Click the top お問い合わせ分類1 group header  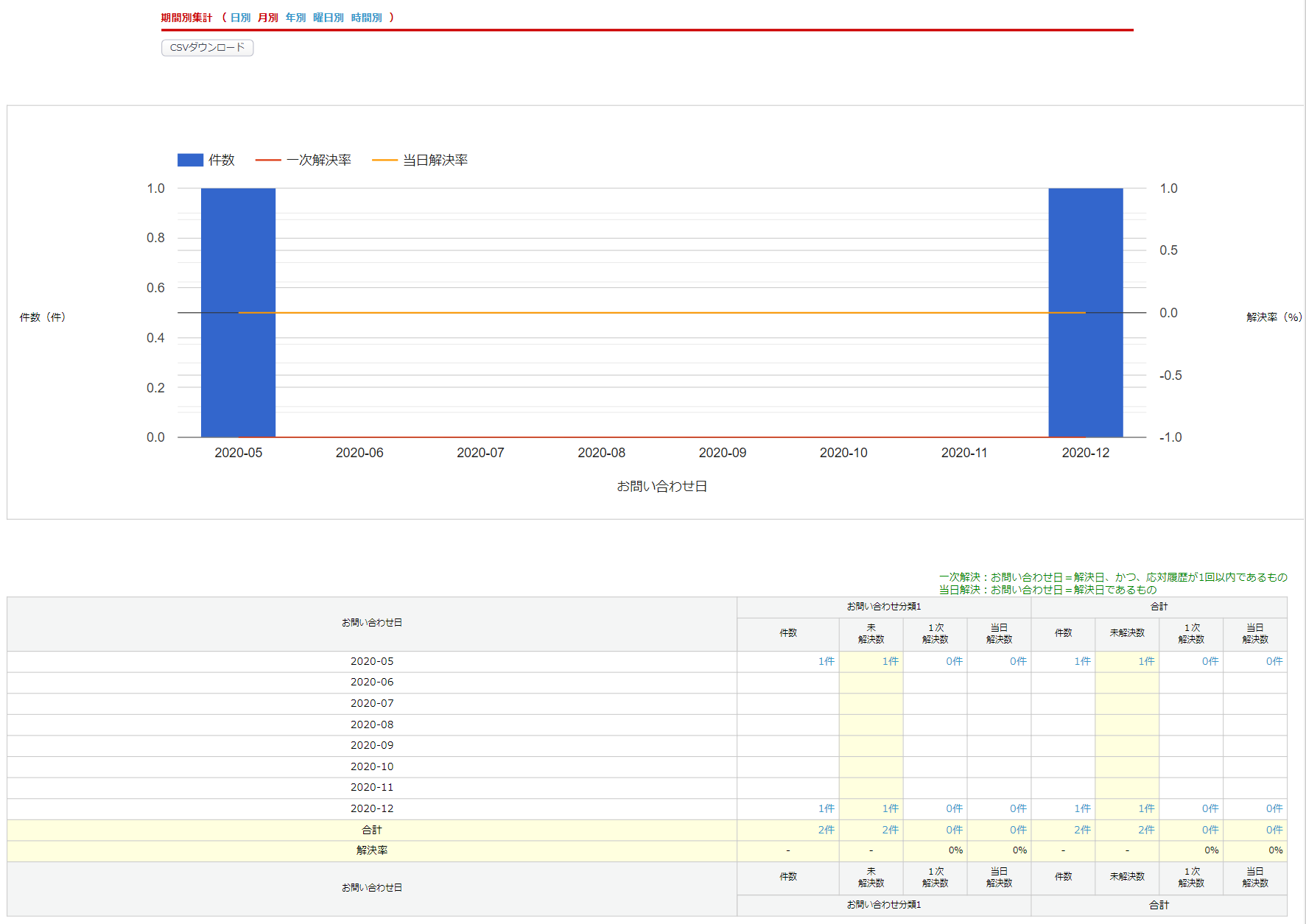point(883,607)
